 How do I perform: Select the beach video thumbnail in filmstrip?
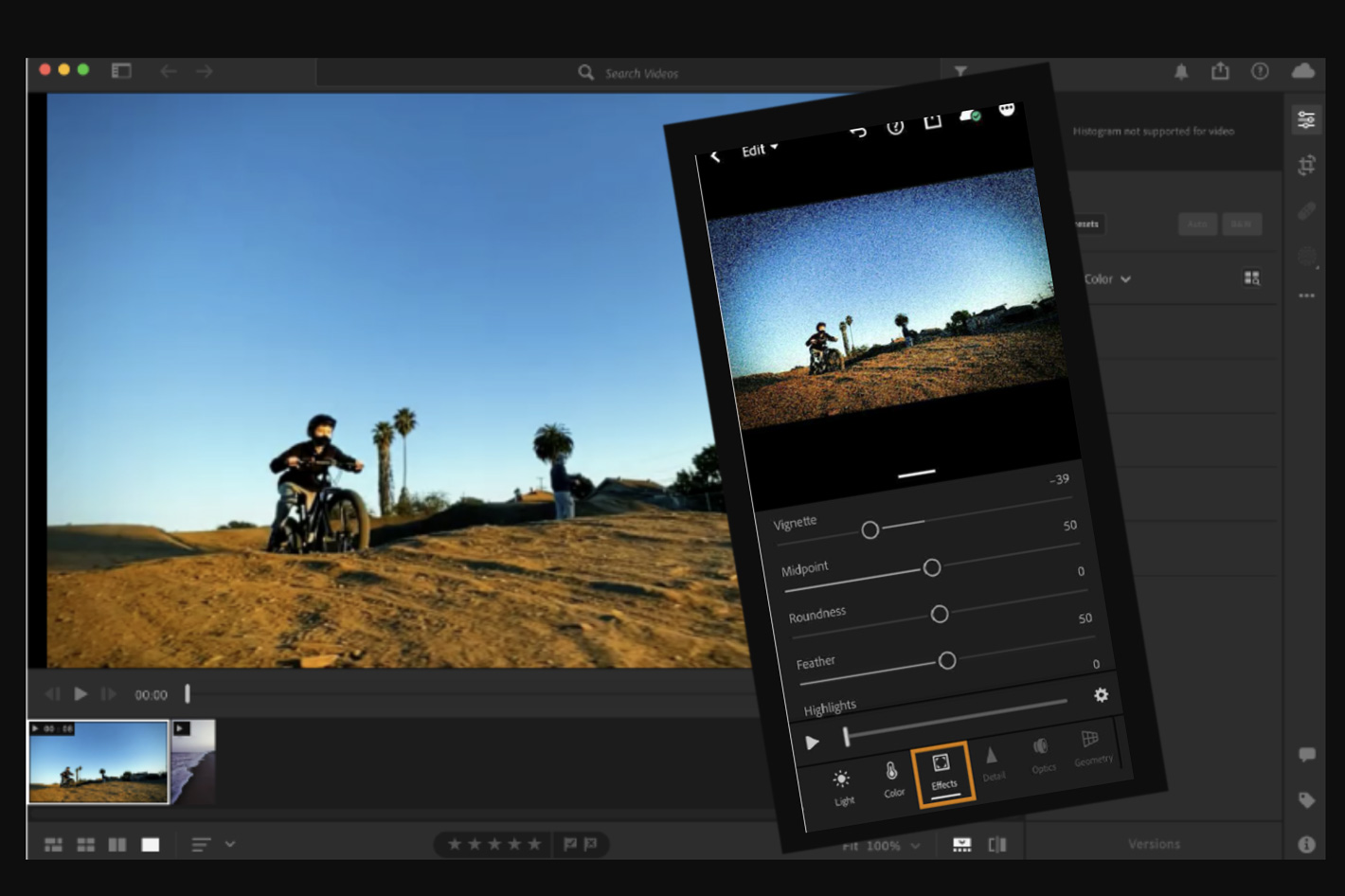pyautogui.click(x=193, y=762)
